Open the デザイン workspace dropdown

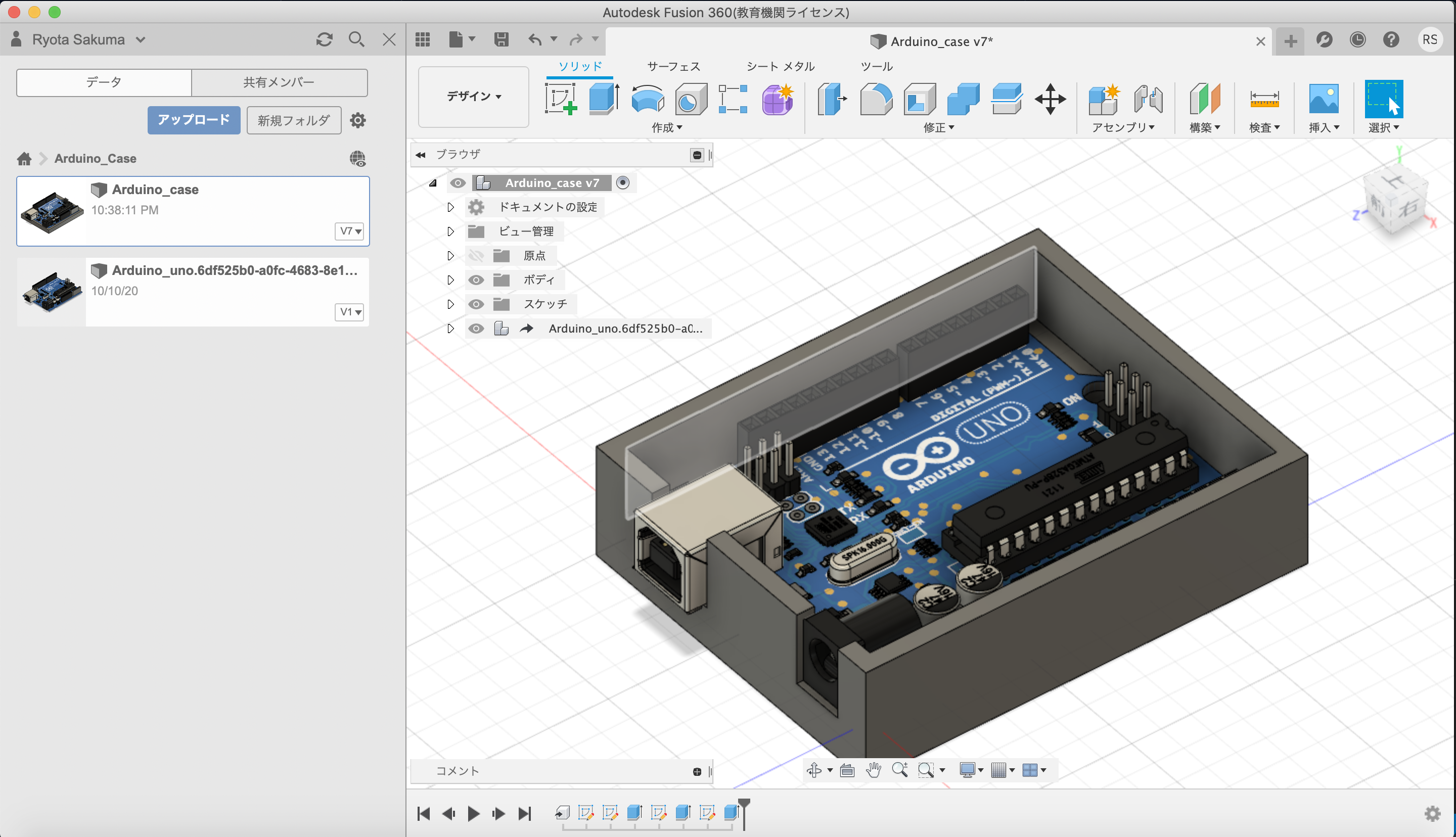(x=474, y=97)
